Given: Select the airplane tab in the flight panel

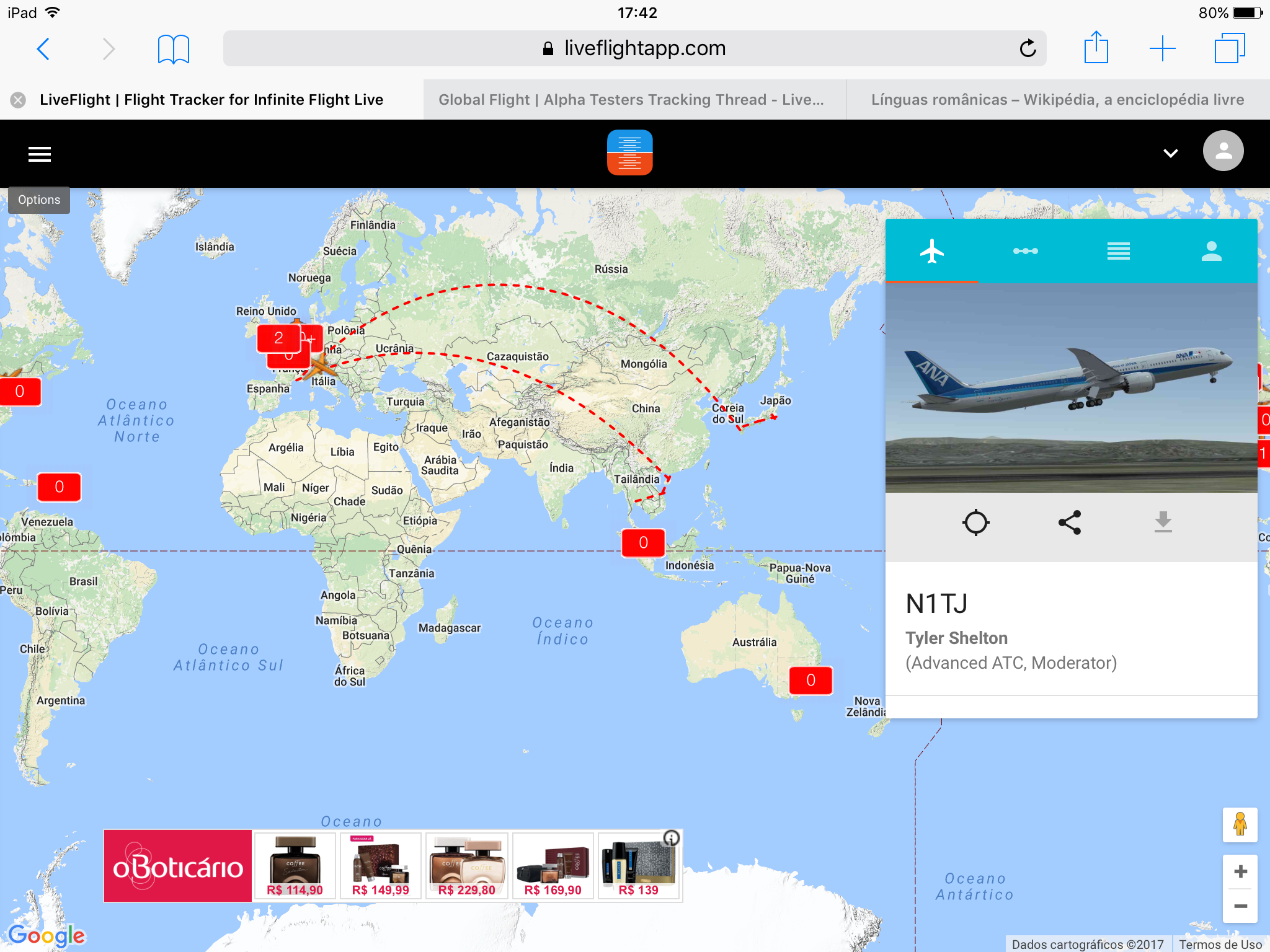Looking at the screenshot, I should coord(932,251).
